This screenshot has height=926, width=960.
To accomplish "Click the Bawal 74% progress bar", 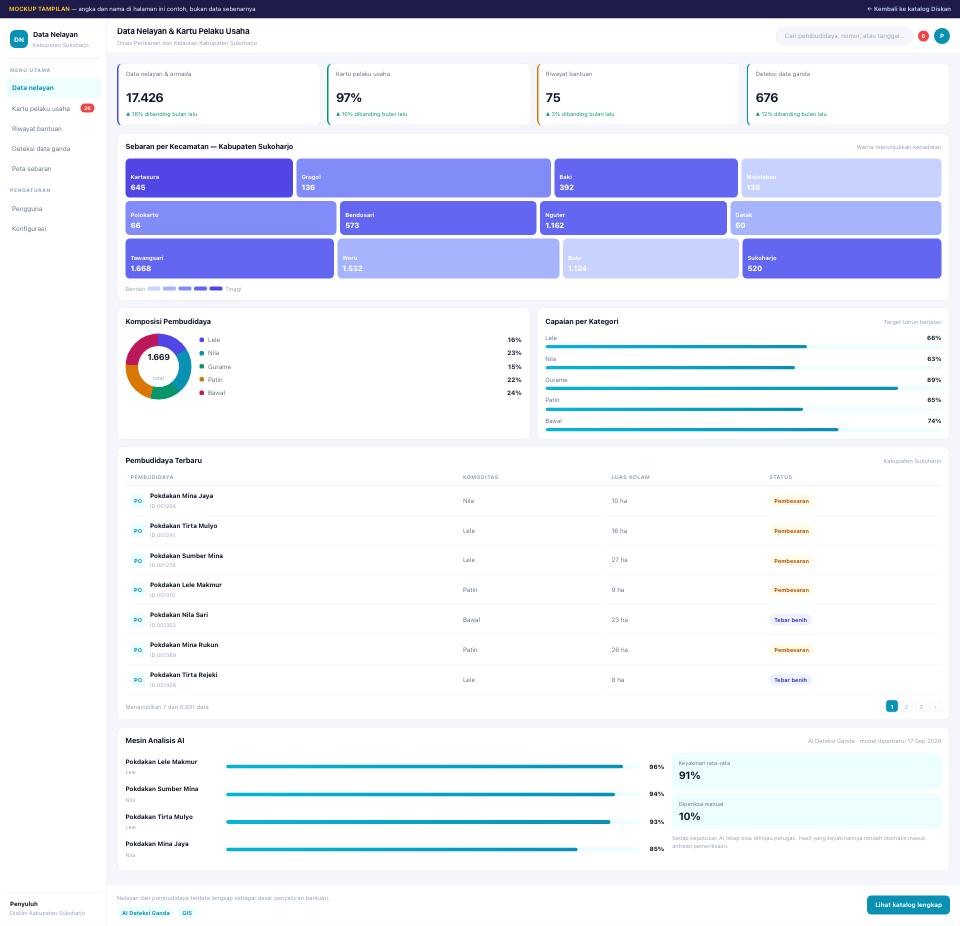I will [x=743, y=430].
